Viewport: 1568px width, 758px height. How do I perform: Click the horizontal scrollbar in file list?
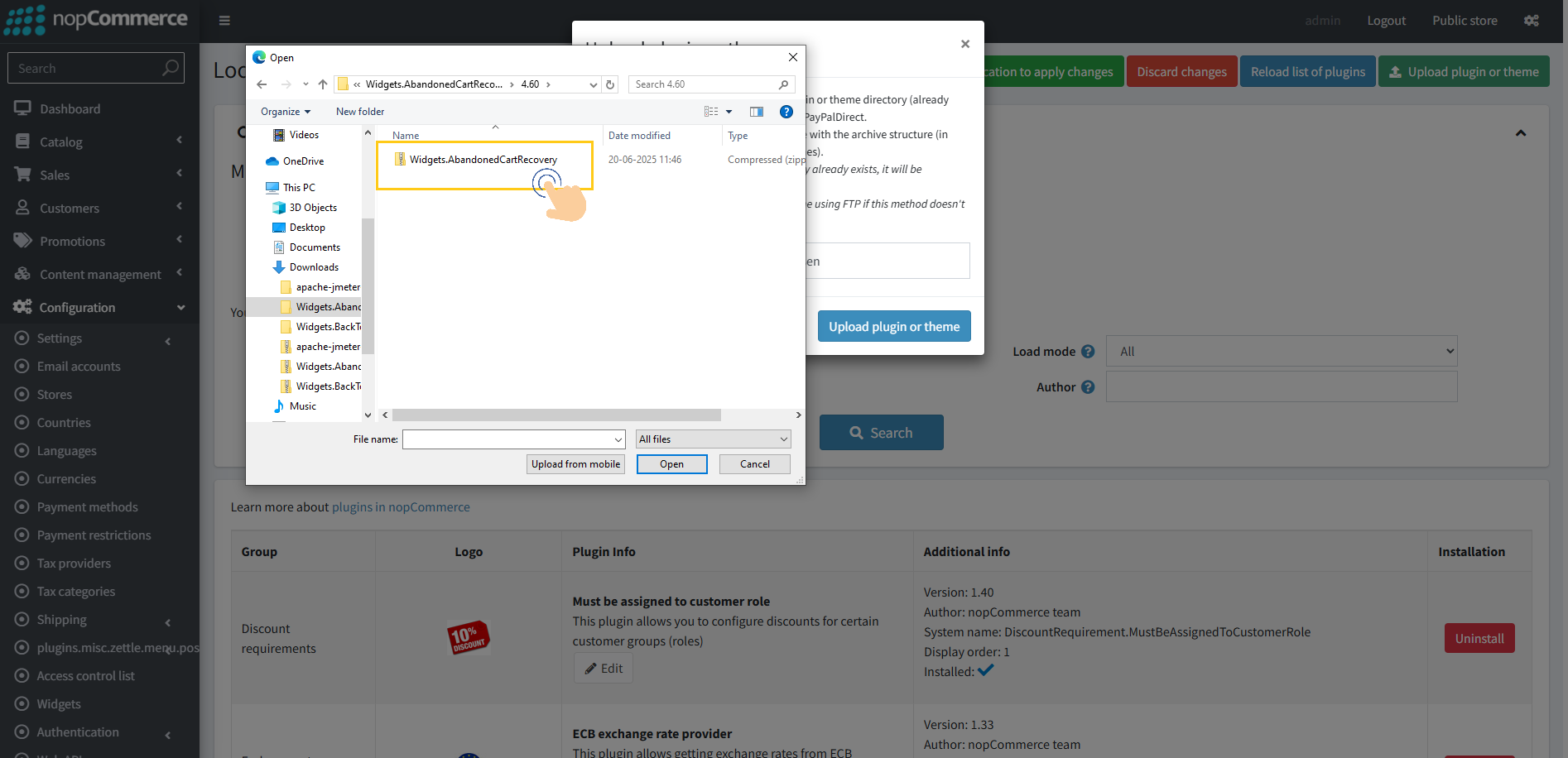coord(556,415)
